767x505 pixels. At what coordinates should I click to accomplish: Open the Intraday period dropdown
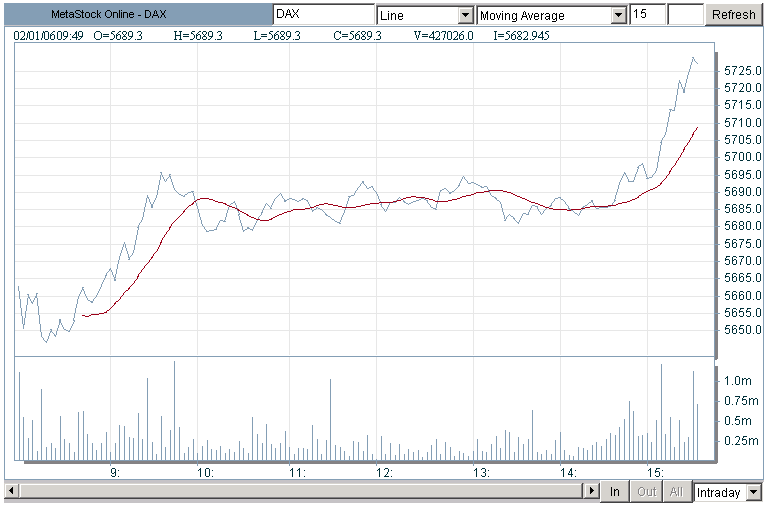click(754, 492)
